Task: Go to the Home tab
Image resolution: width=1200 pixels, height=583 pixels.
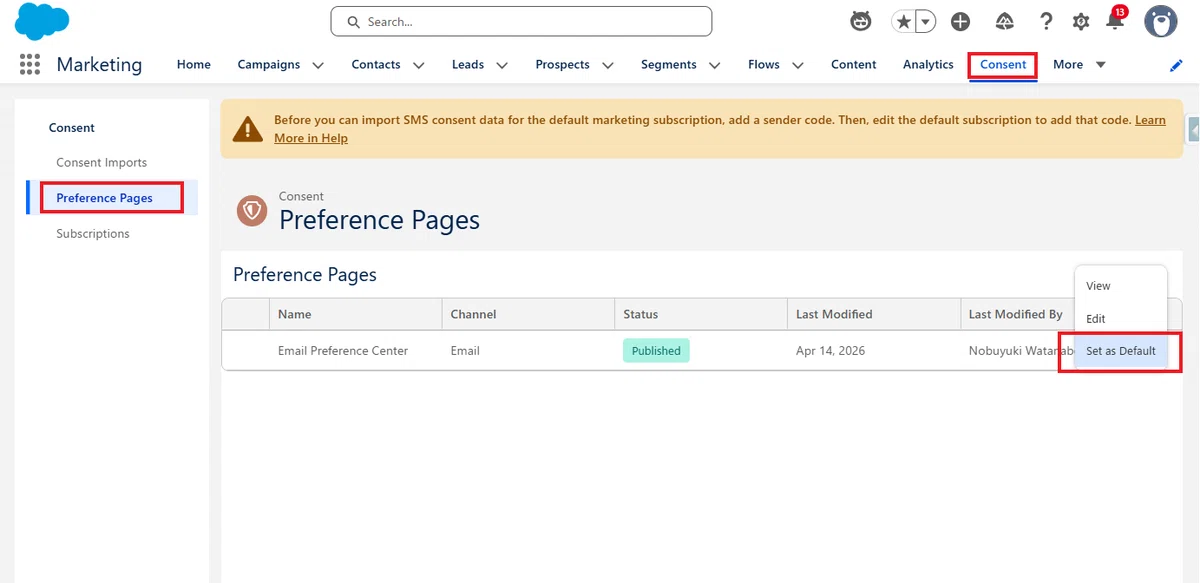Action: click(194, 64)
